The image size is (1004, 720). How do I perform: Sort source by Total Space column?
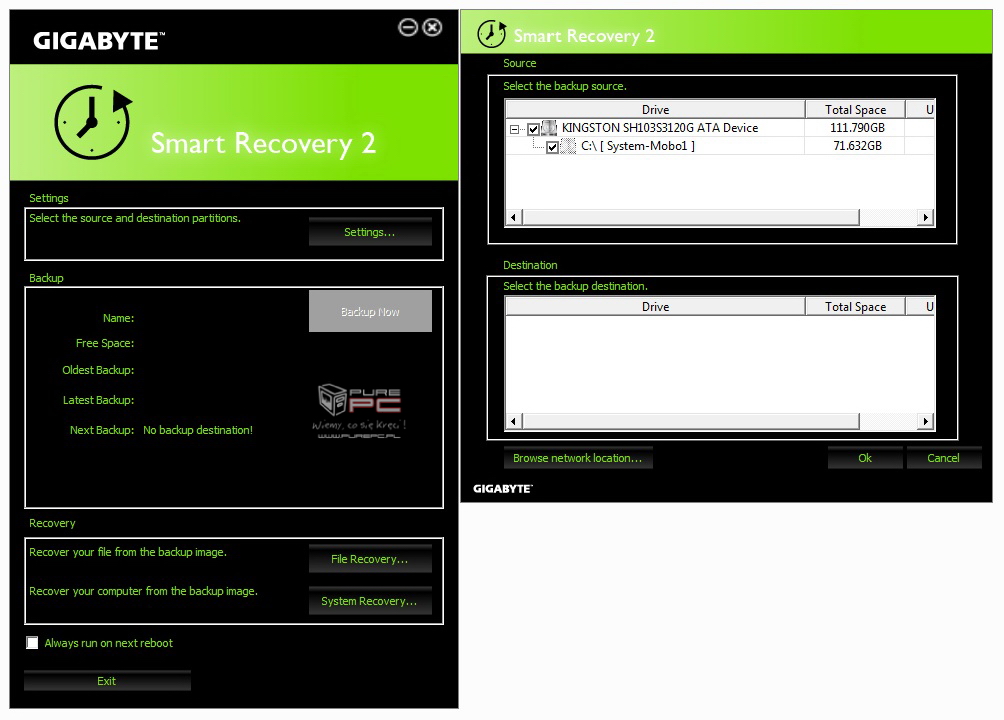click(x=855, y=109)
